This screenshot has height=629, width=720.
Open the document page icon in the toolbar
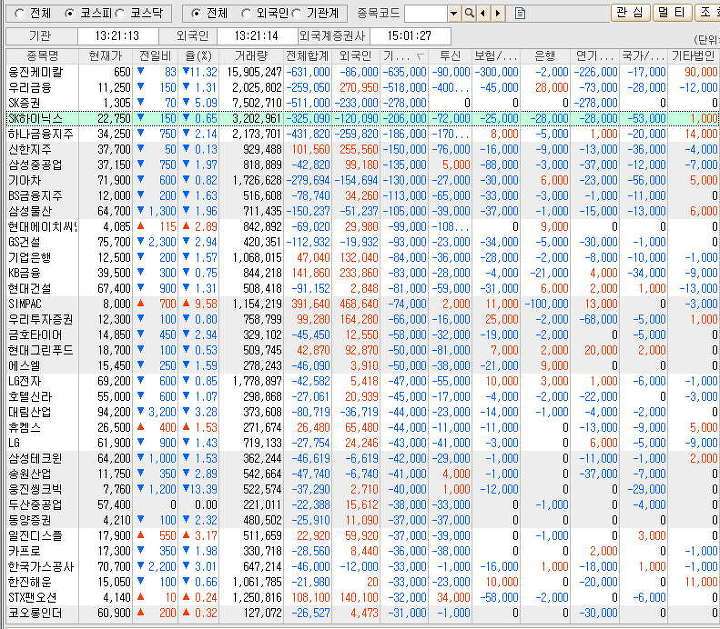pyautogui.click(x=520, y=13)
